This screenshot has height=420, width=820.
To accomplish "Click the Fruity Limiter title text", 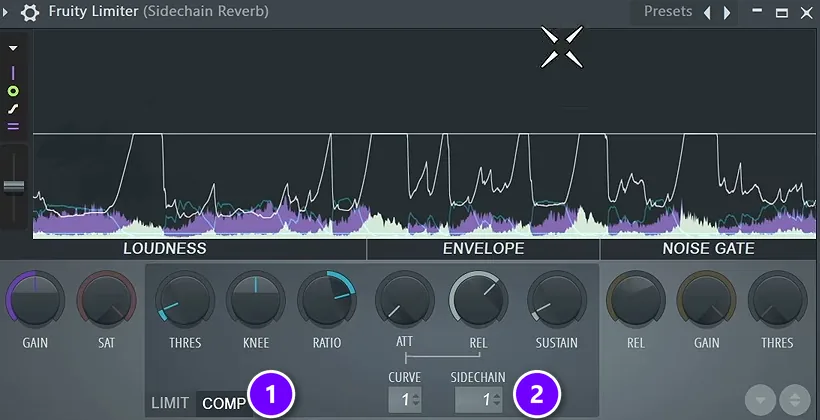I will (x=94, y=12).
